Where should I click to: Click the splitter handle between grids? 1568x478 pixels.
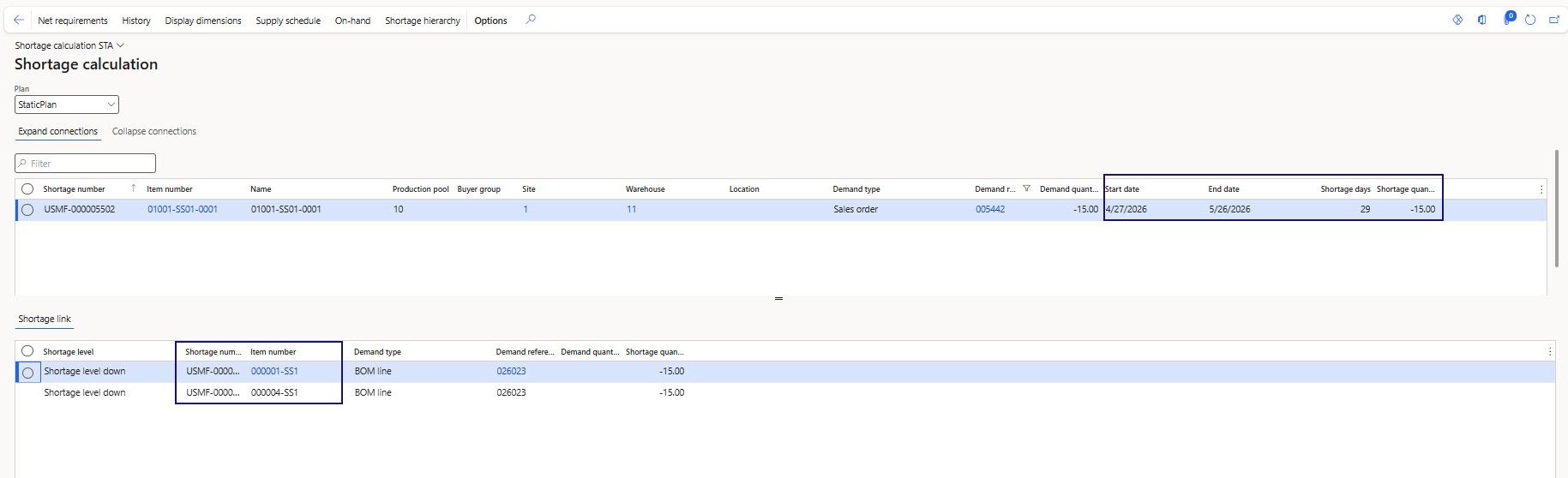pyautogui.click(x=778, y=298)
